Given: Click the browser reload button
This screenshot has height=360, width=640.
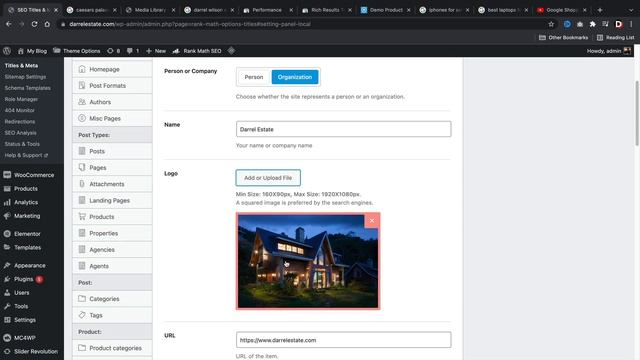Looking at the screenshot, I should pyautogui.click(x=34, y=24).
